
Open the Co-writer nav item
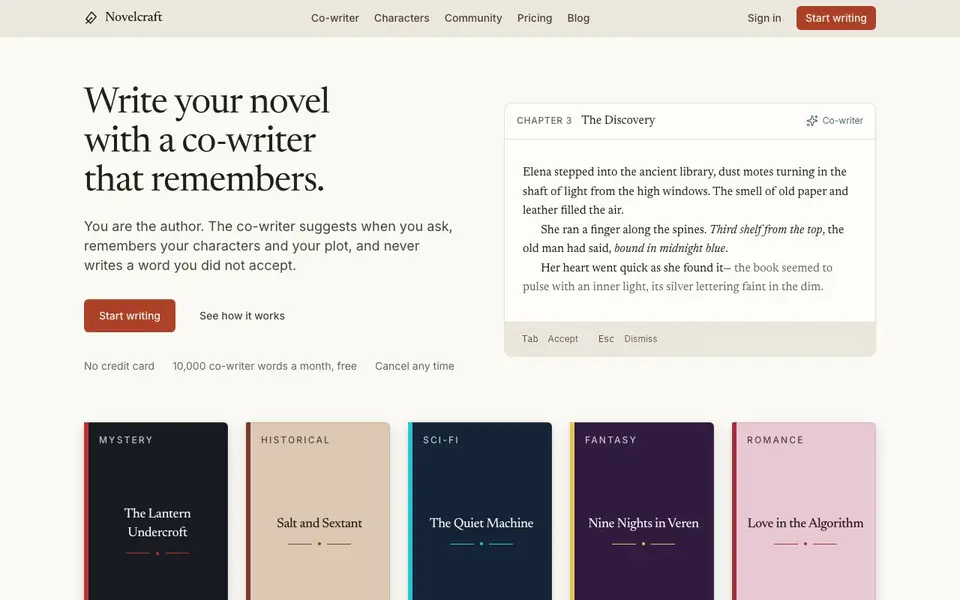[335, 18]
